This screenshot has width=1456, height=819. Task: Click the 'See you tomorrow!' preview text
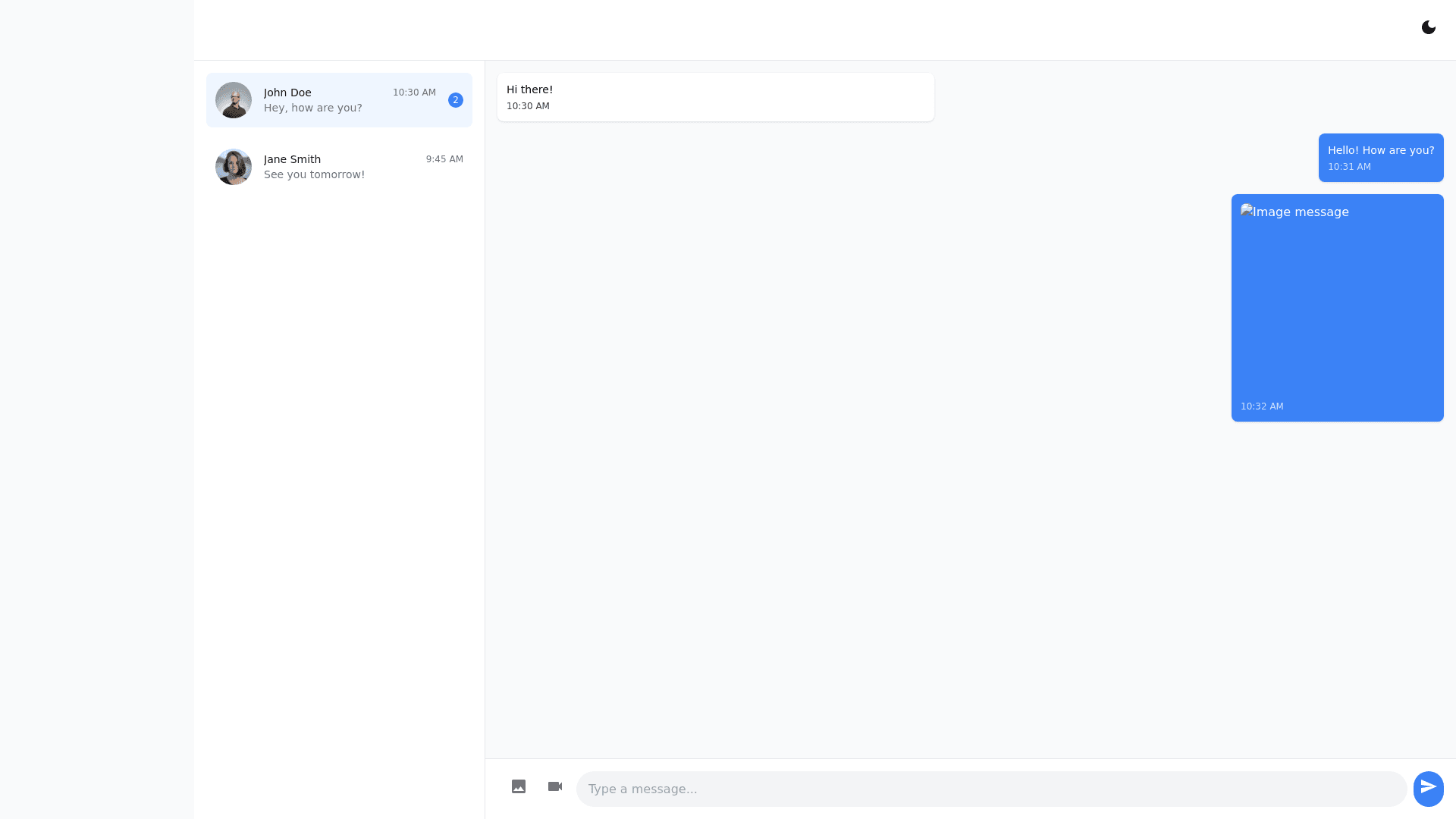point(314,174)
